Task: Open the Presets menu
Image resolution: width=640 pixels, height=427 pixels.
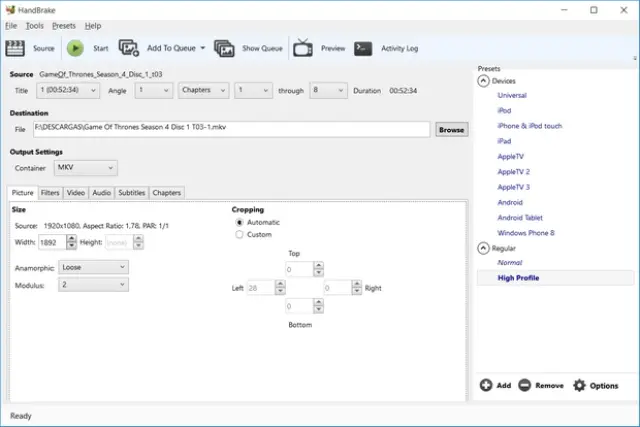Action: point(63,25)
